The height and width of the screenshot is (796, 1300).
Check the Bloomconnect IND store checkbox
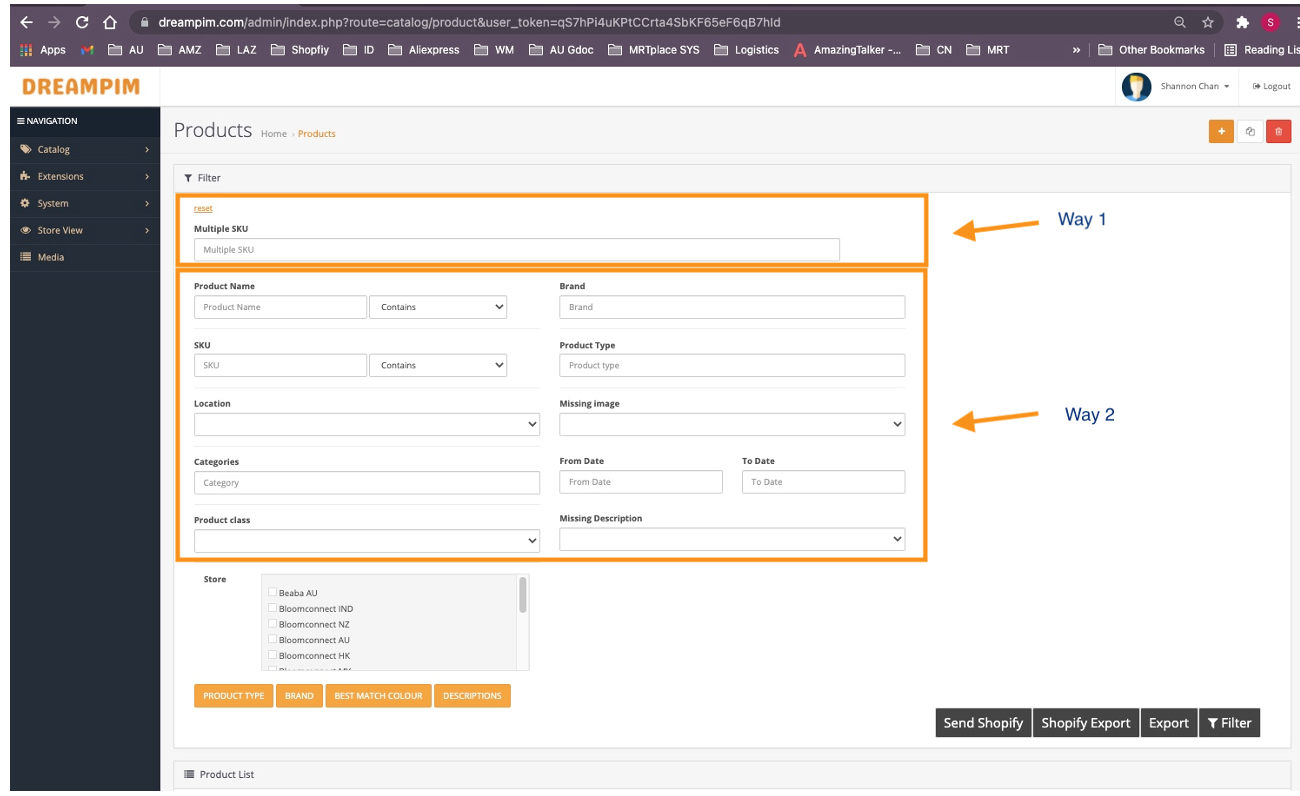(x=272, y=608)
